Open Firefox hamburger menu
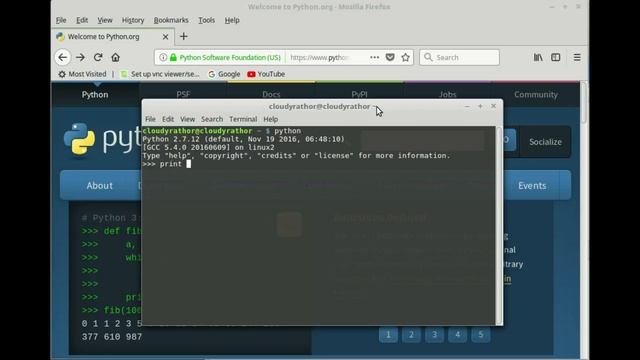Viewport: 640px width, 360px height. point(577,58)
